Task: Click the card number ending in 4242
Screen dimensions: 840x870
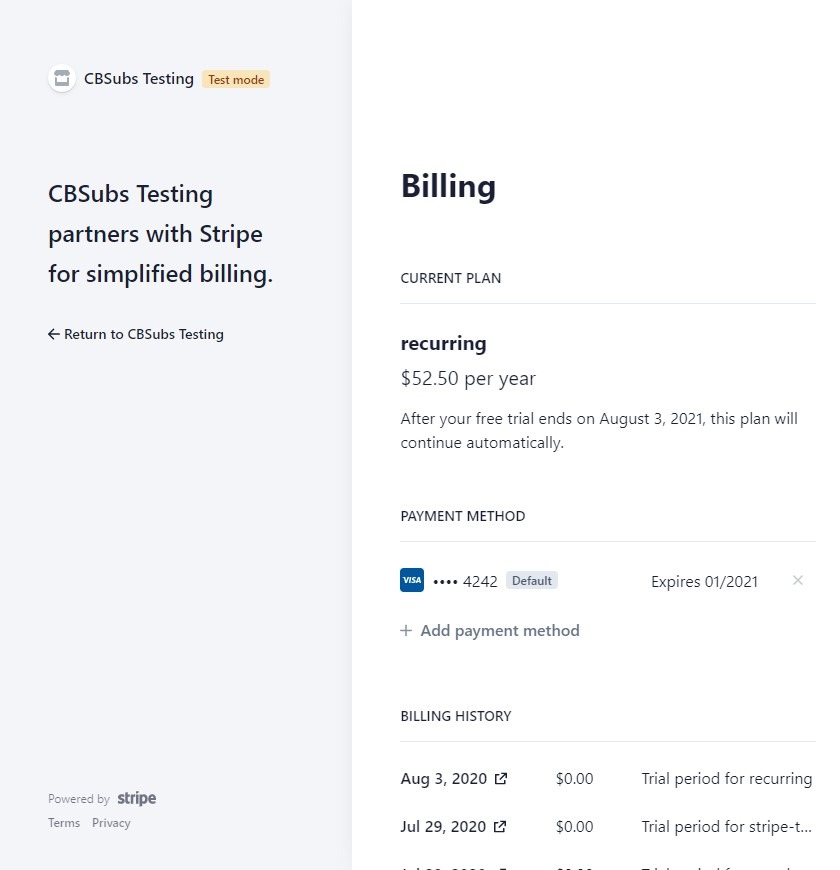Action: (465, 581)
